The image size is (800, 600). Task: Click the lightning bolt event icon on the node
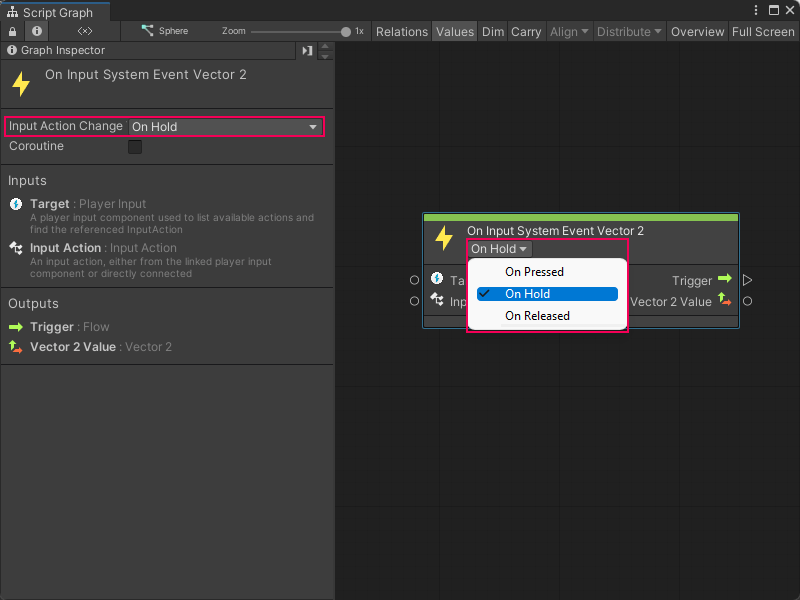pos(444,238)
